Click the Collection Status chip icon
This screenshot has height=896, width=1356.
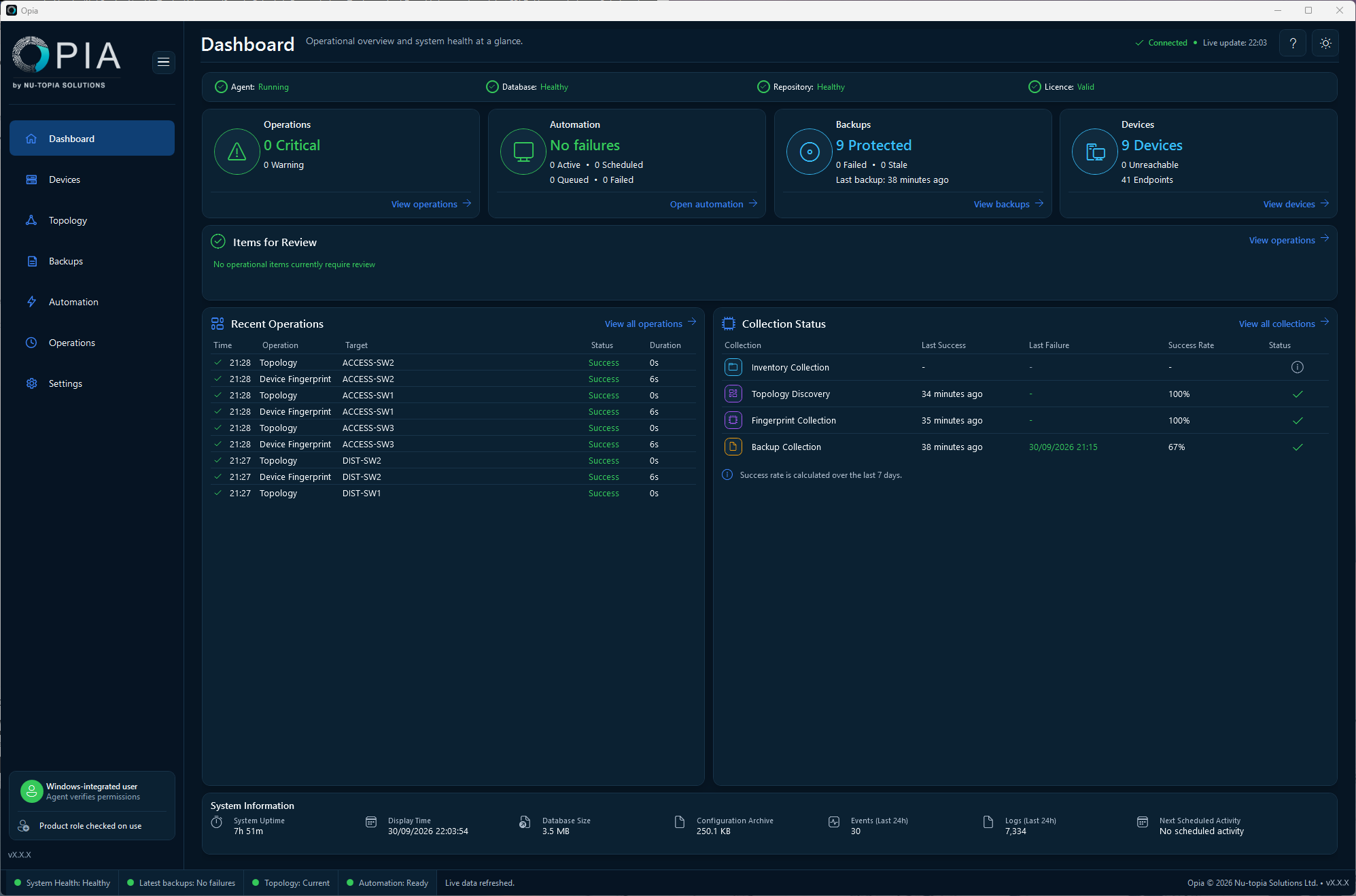point(729,324)
